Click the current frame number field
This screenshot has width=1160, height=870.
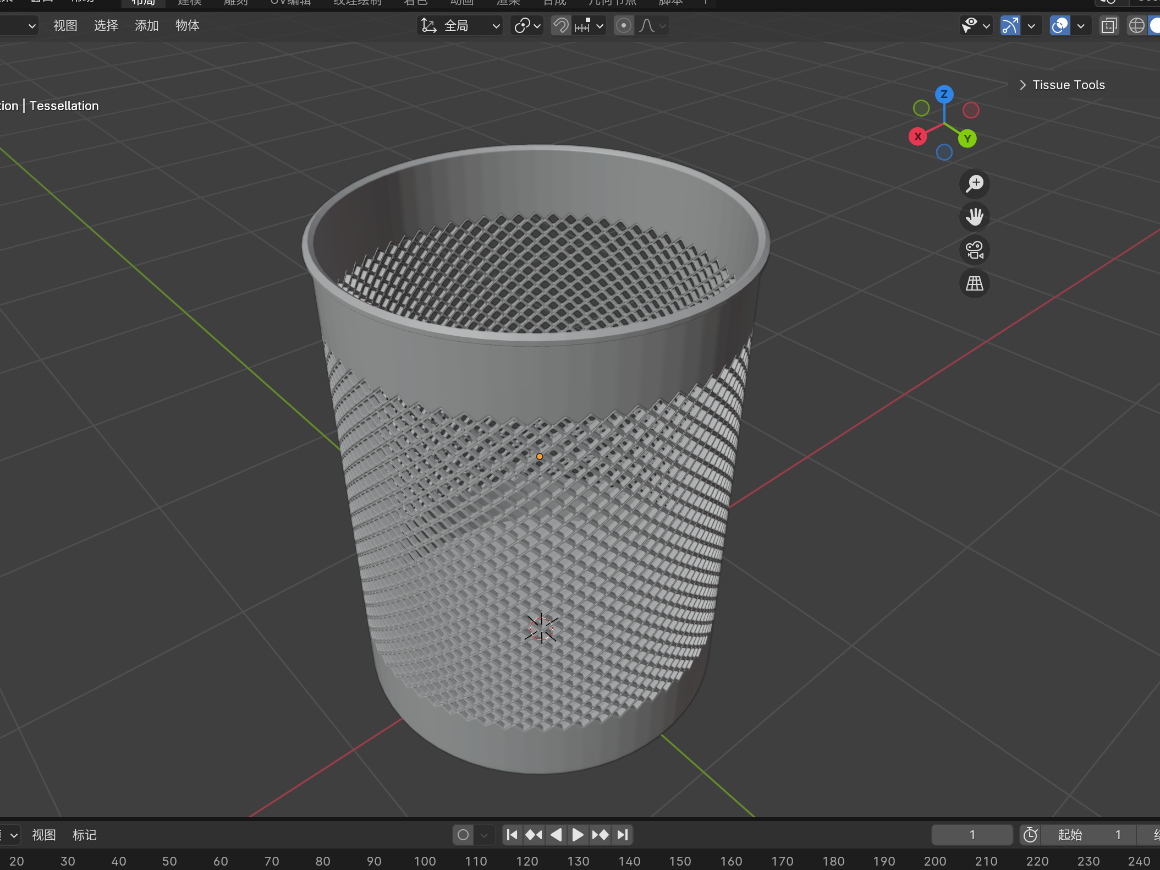click(972, 835)
